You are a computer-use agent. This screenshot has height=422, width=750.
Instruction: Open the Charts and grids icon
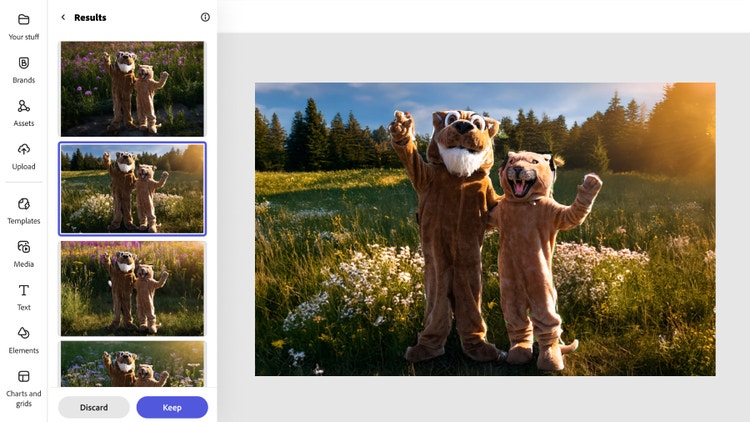coord(23,377)
